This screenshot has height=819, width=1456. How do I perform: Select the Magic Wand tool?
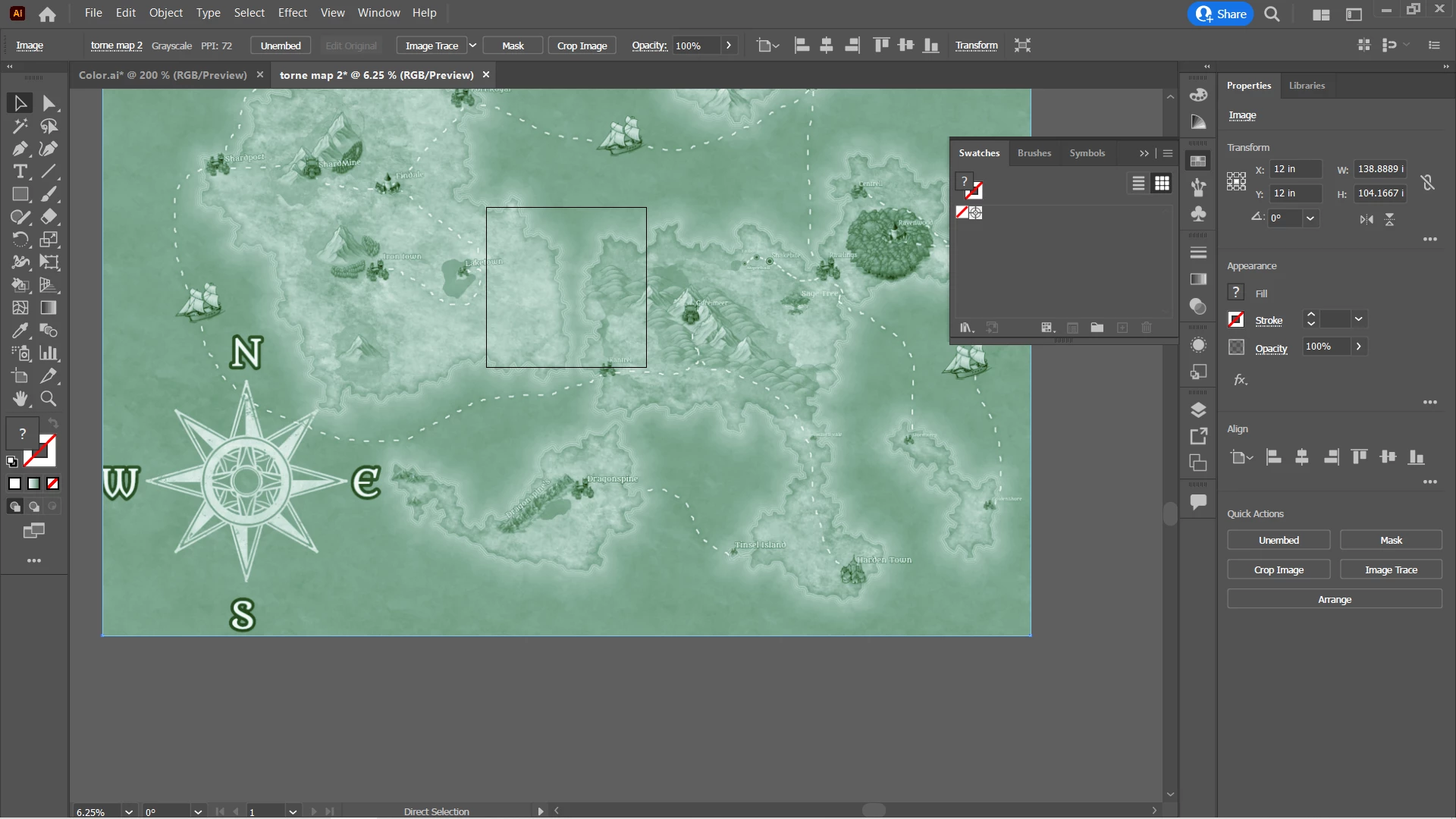(20, 126)
